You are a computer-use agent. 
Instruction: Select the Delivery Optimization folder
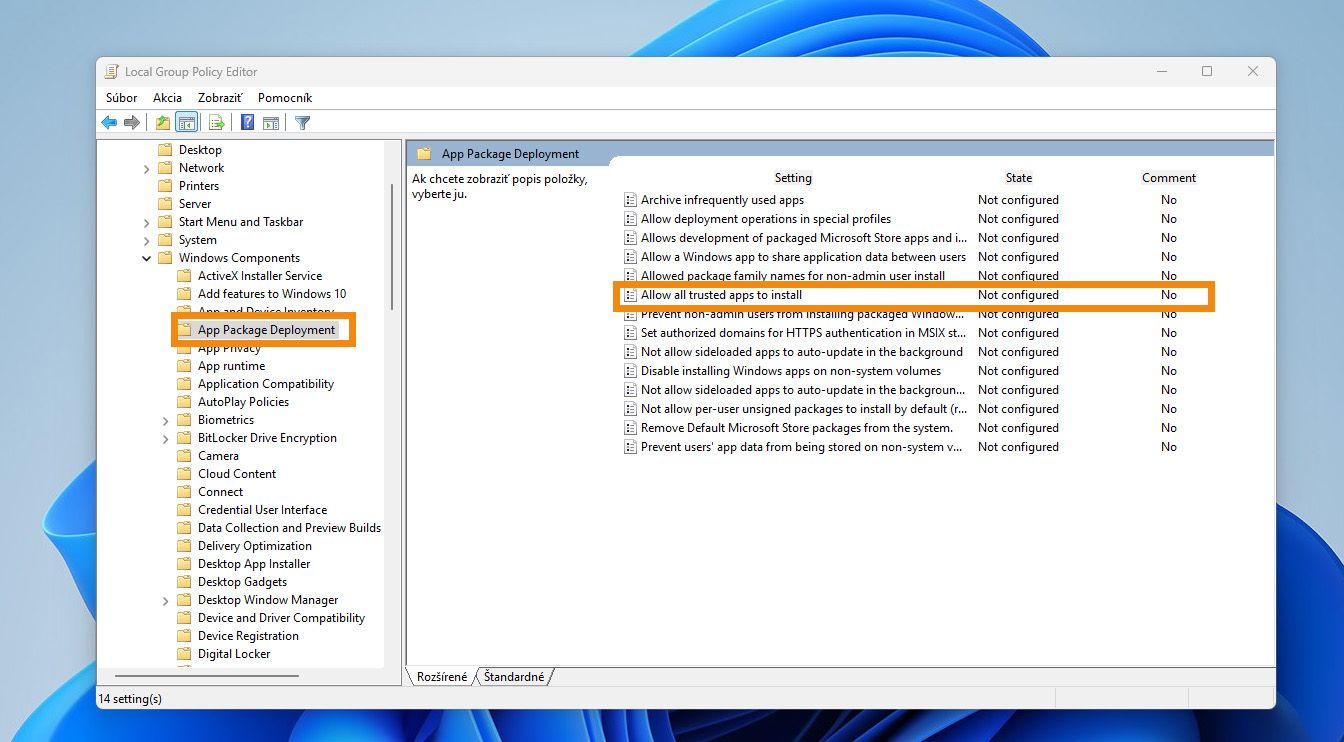tap(255, 546)
